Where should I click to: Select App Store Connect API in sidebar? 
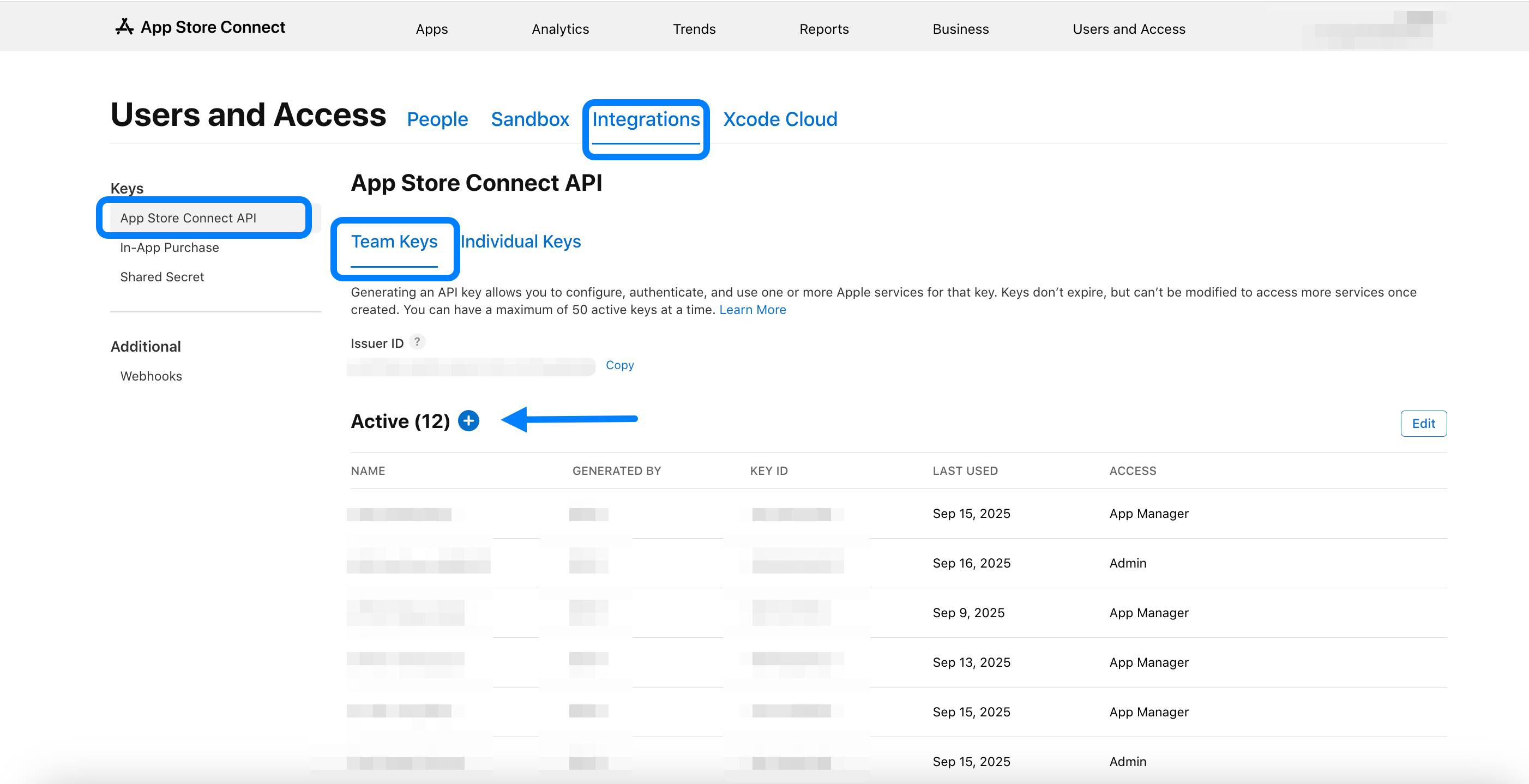[x=188, y=218]
